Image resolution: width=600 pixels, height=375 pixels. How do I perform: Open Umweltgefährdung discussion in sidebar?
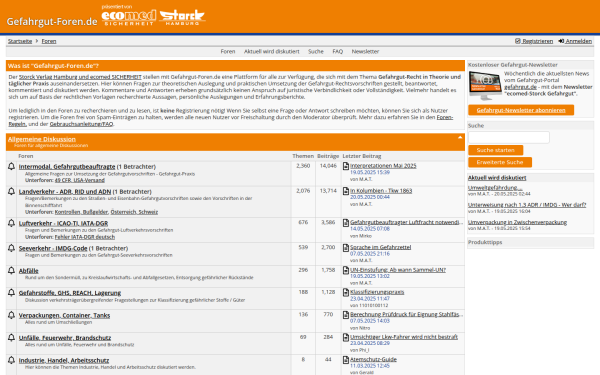(x=495, y=188)
